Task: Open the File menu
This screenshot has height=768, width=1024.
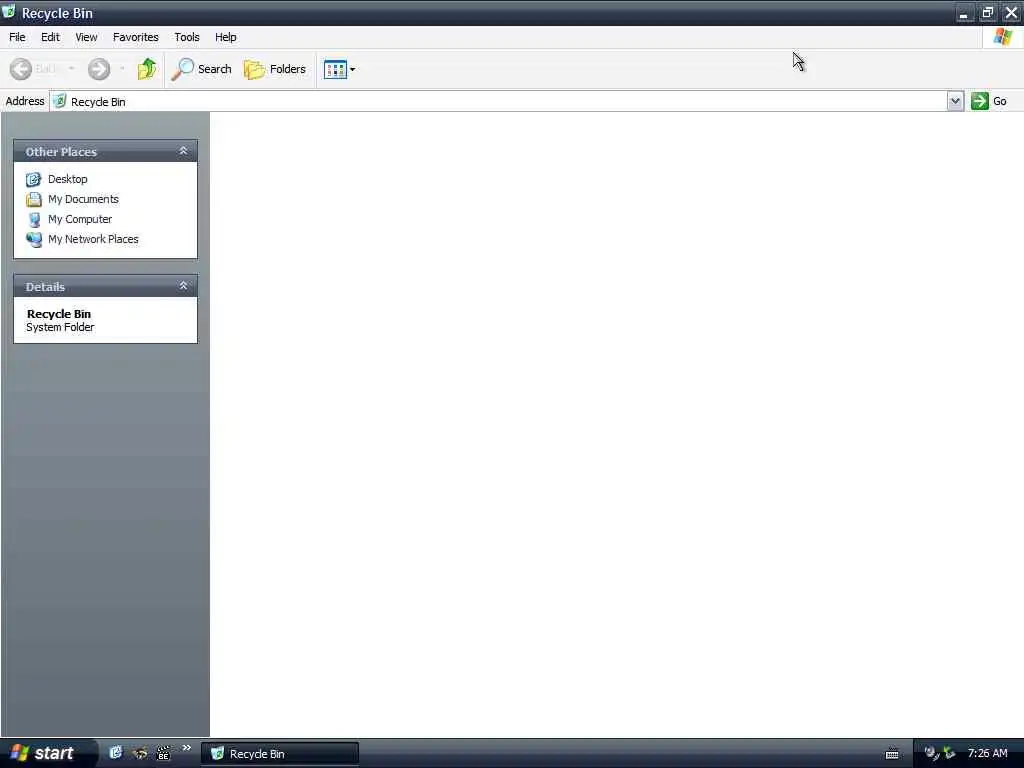Action: click(17, 37)
